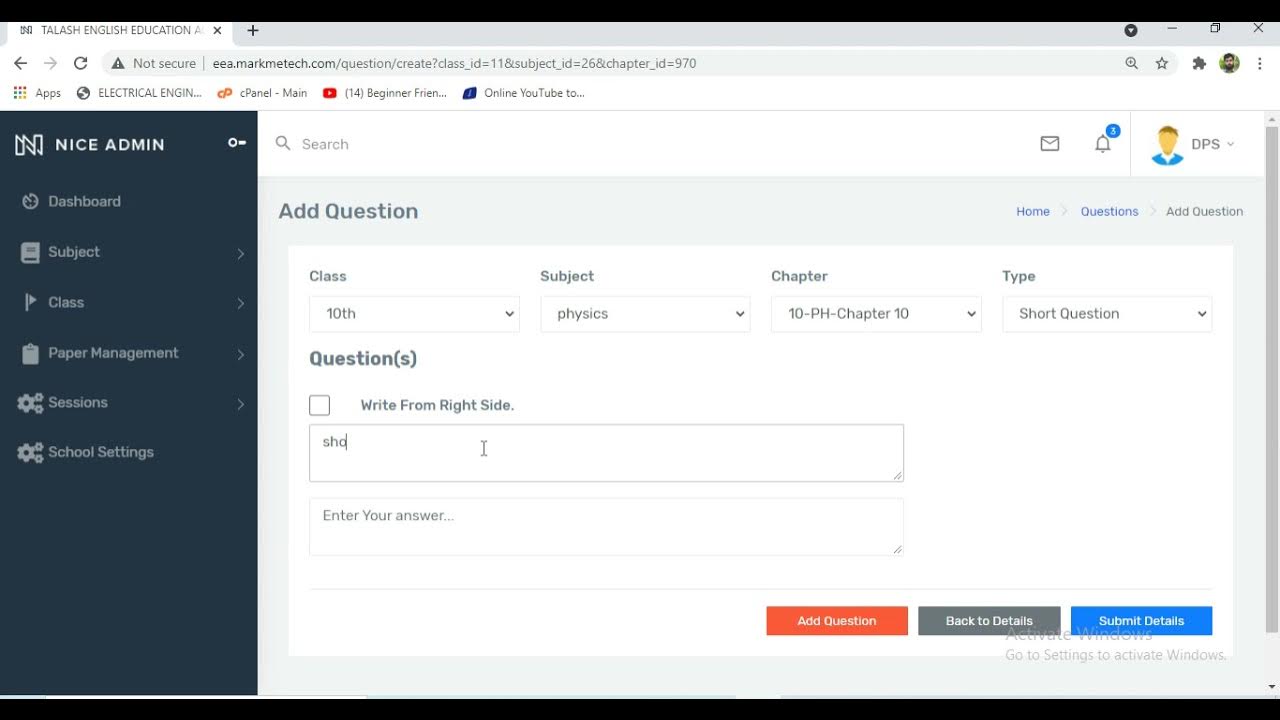Open Online YouTube to... bookmark

click(524, 93)
